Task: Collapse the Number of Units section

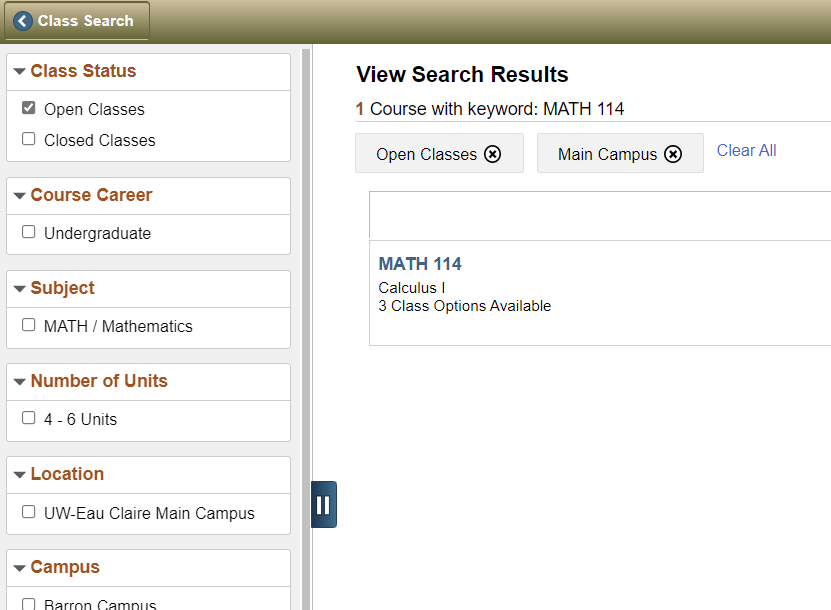Action: [x=19, y=382]
